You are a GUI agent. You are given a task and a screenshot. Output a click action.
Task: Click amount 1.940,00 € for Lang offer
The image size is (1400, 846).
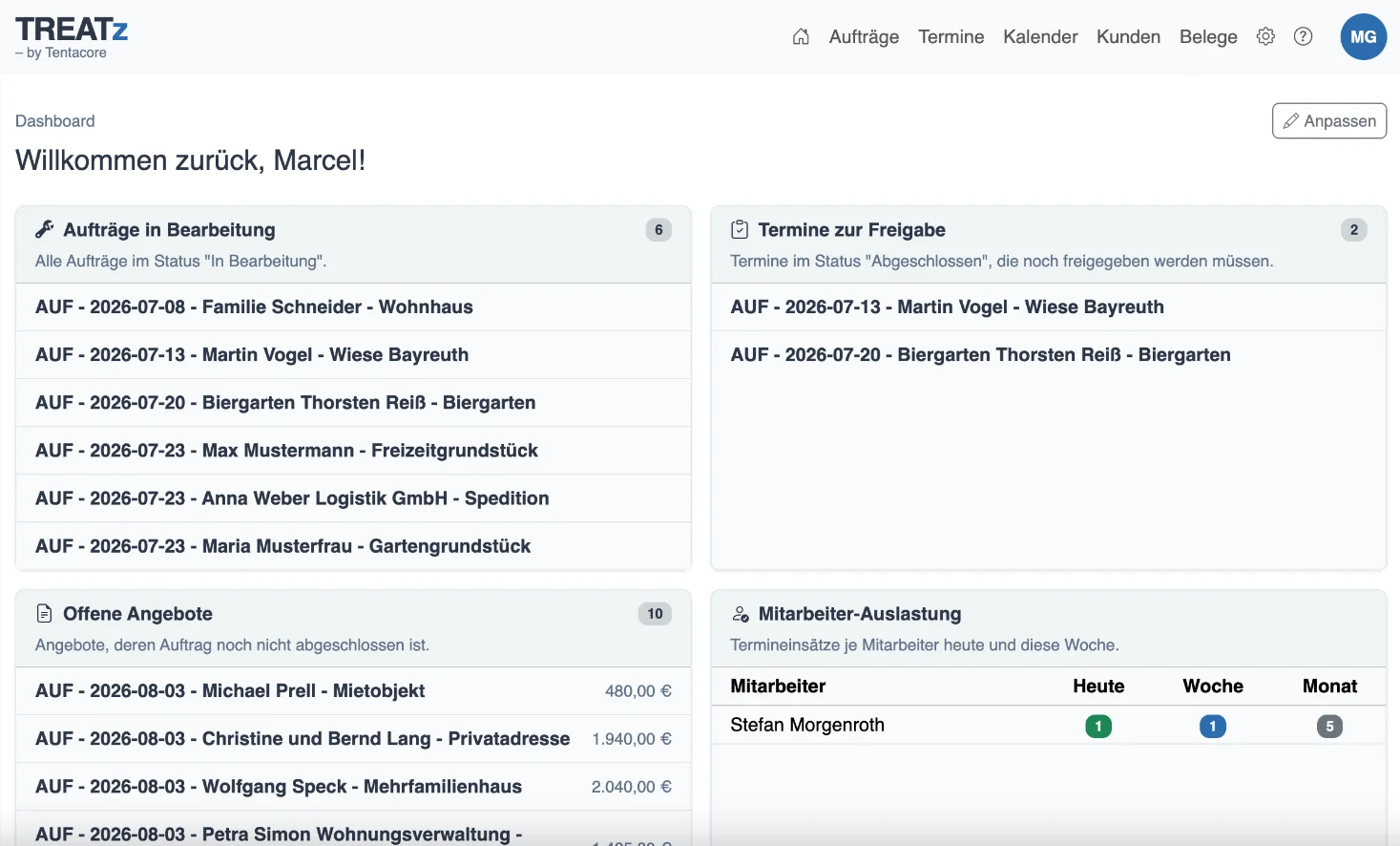[x=632, y=738]
